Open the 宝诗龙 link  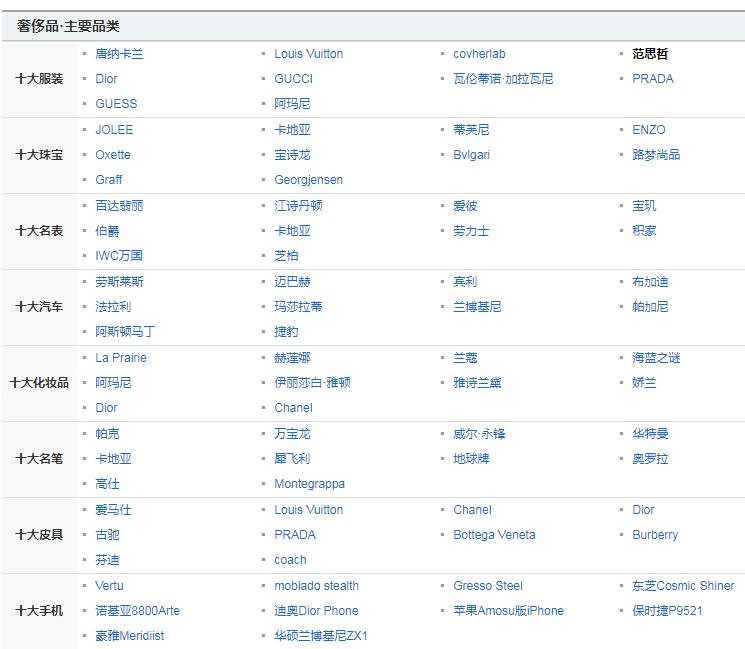292,155
